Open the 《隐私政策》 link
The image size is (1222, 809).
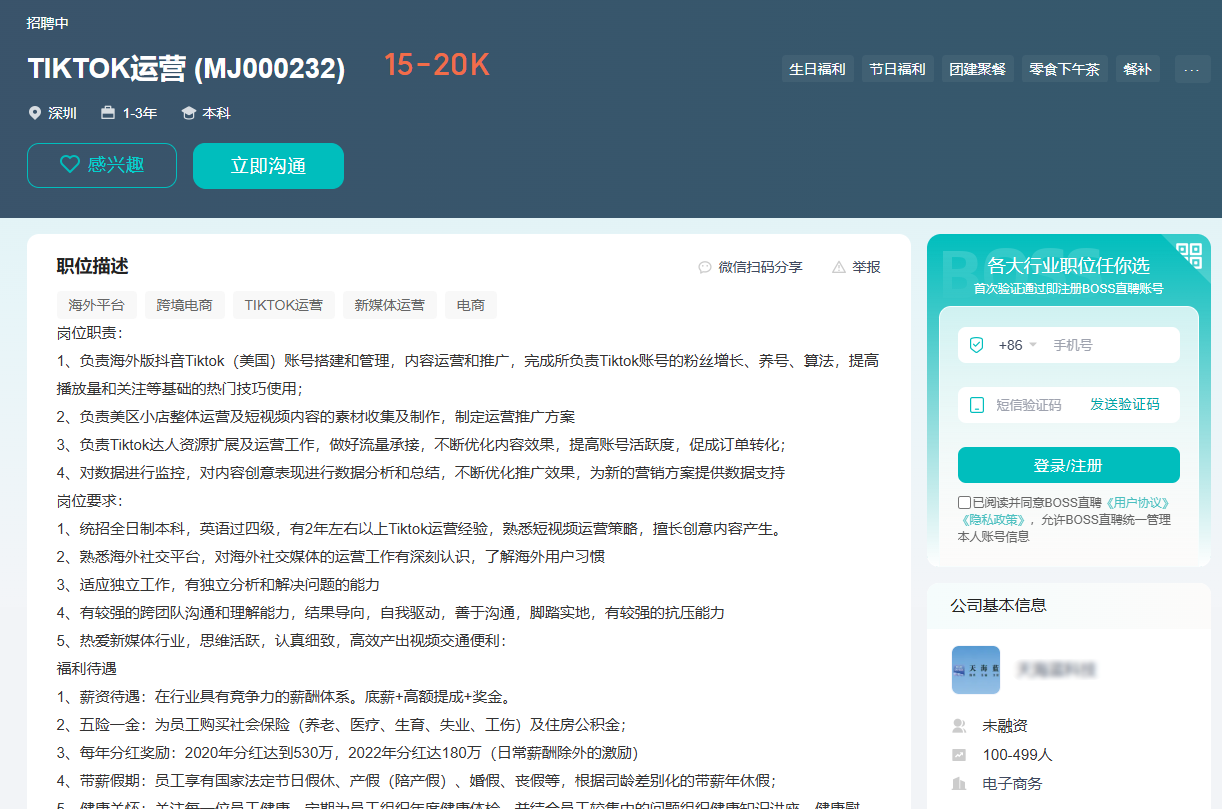click(991, 520)
